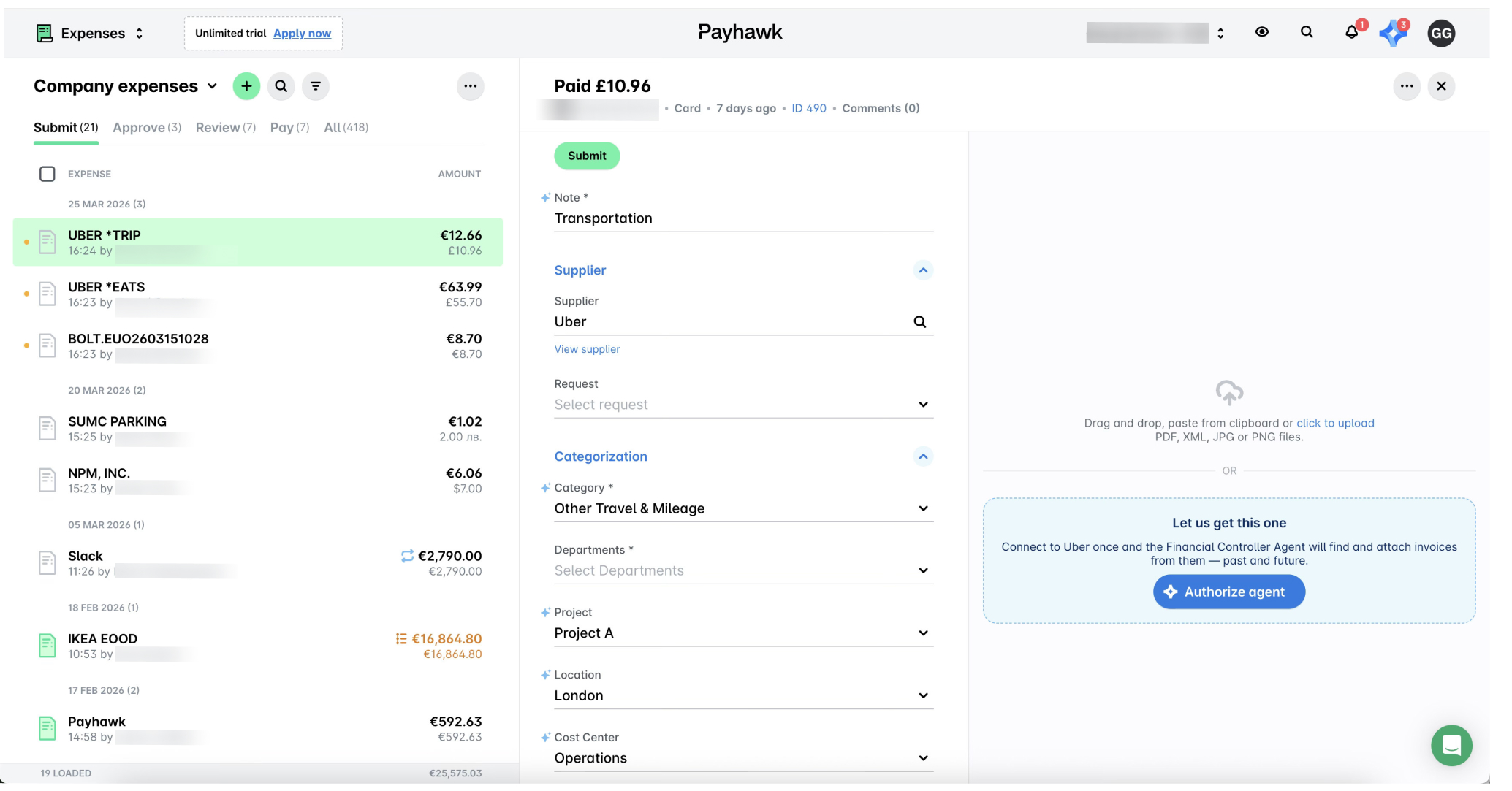Open the View supplier link
The height and width of the screenshot is (791, 1512).
click(587, 349)
